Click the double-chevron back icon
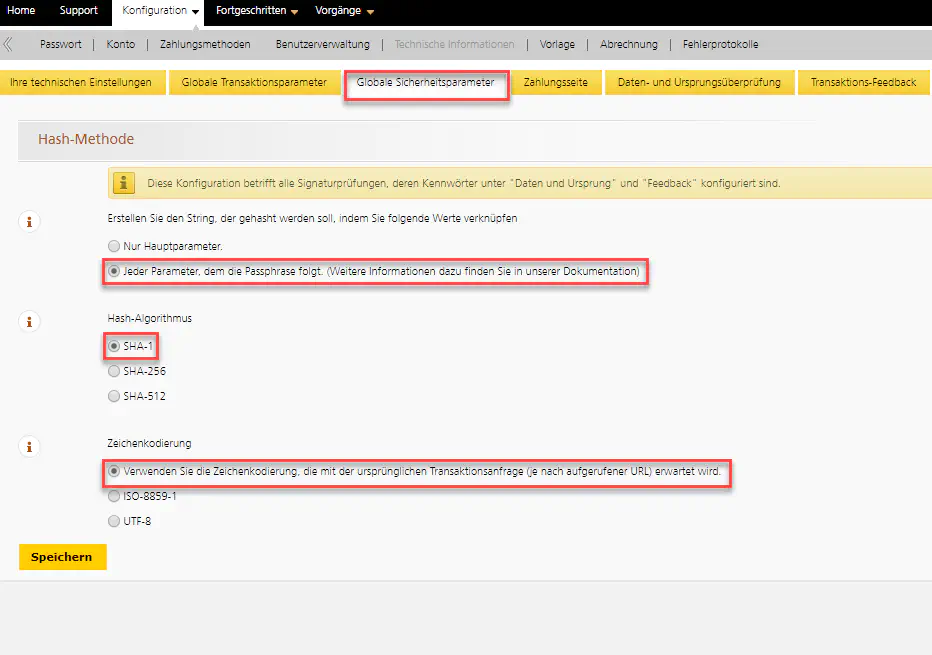Screen dimensions: 932x655 tap(8, 44)
